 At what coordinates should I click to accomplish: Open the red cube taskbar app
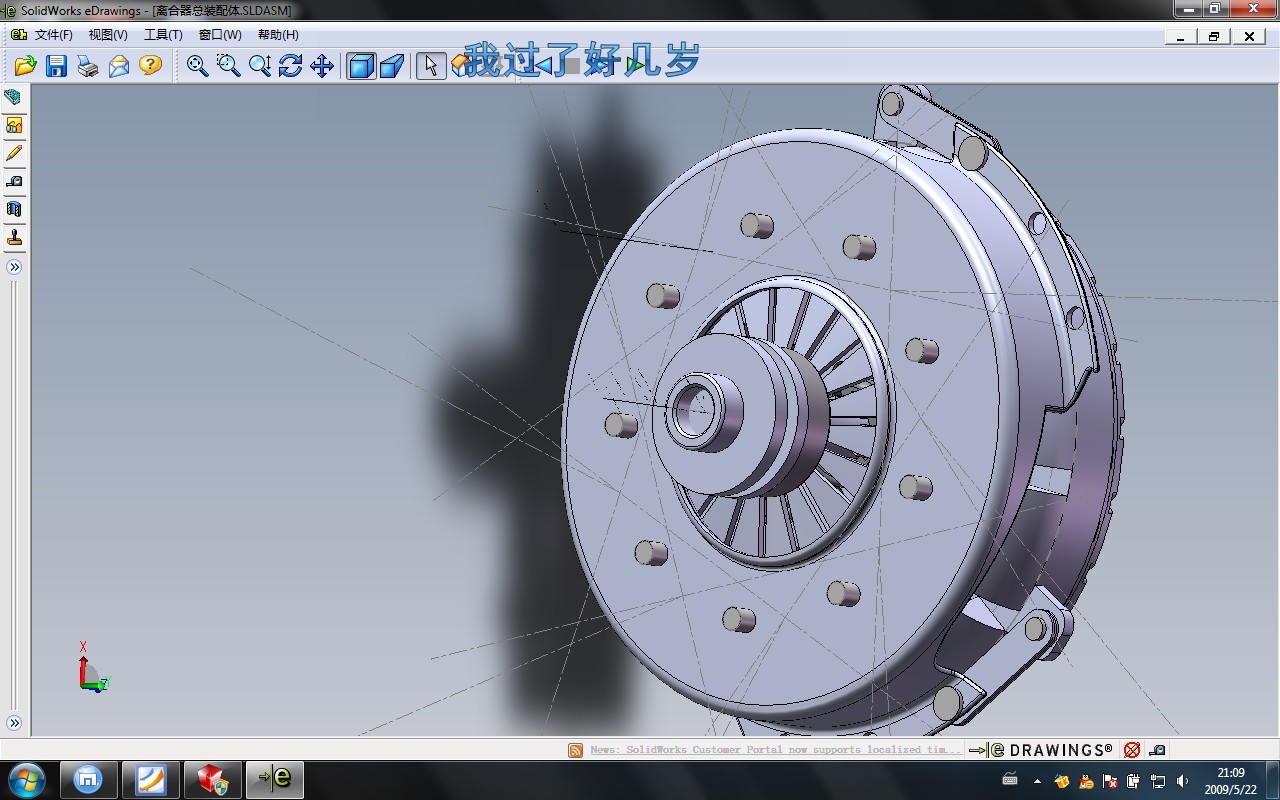coord(213,779)
